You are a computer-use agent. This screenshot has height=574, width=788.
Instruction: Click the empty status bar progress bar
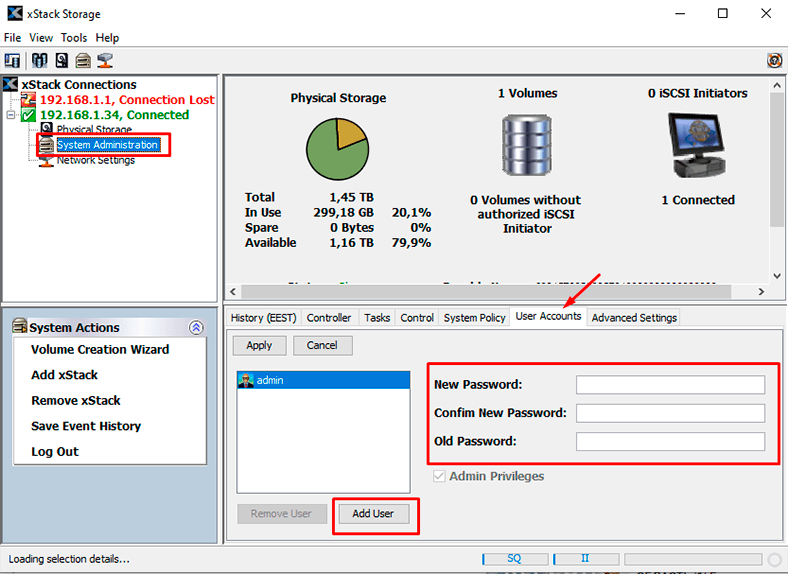[693, 559]
